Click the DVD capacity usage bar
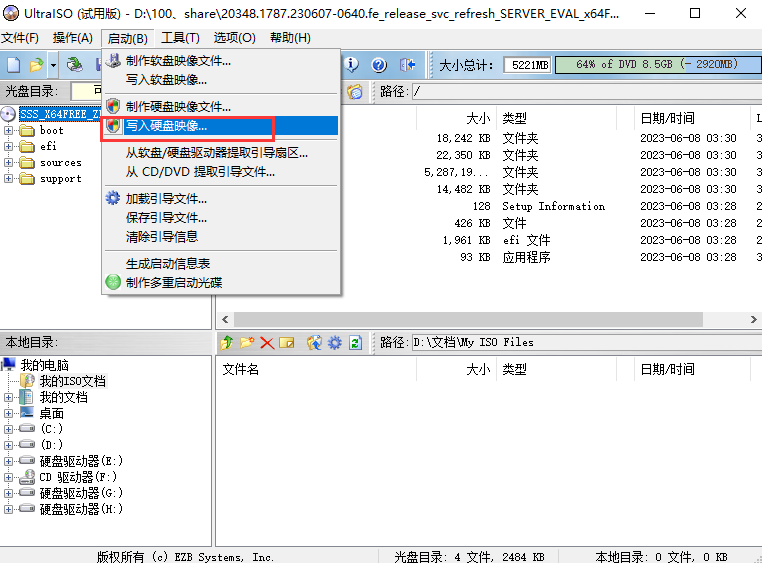This screenshot has width=762, height=563. coord(656,65)
